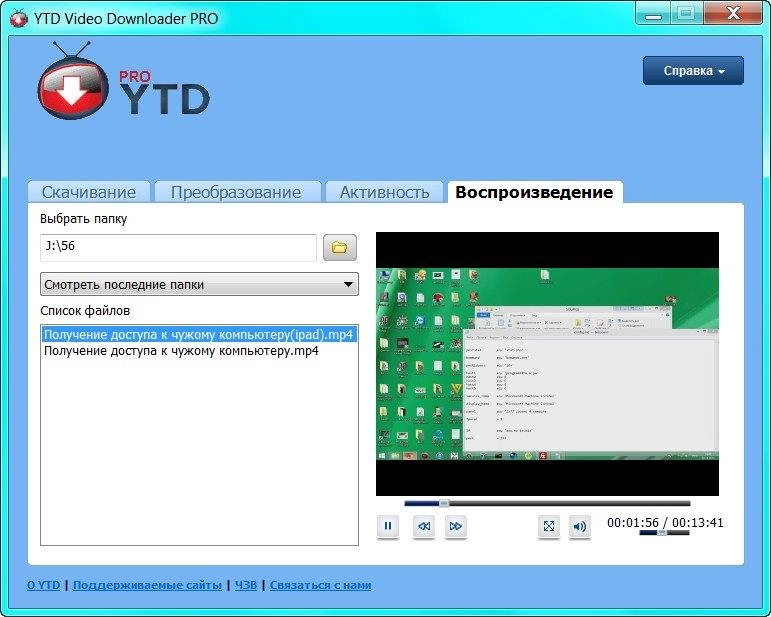
Task: Switch video to fullscreen mode
Action: click(549, 527)
